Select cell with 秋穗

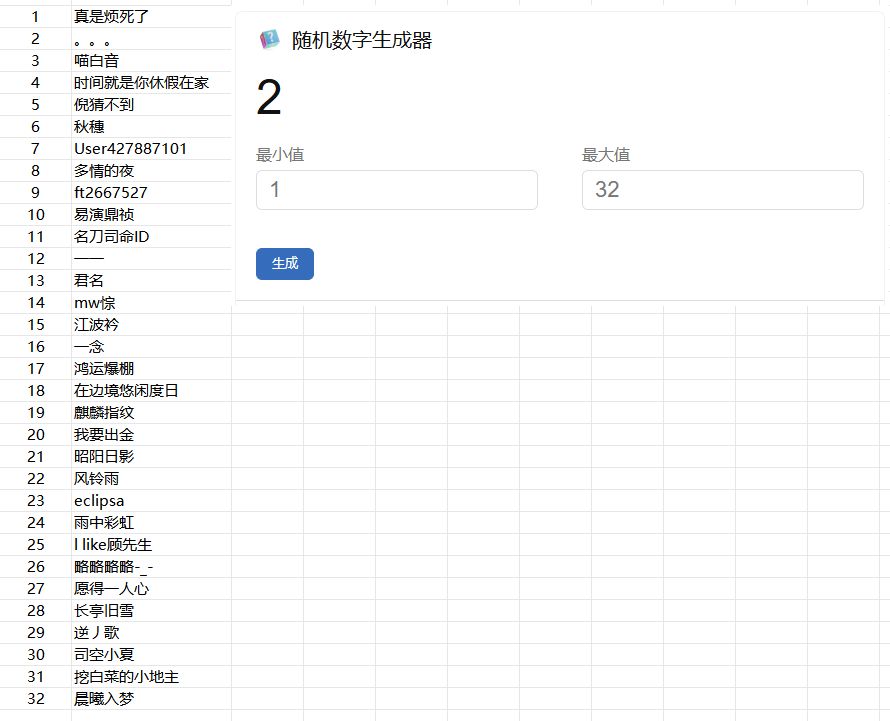[x=152, y=127]
